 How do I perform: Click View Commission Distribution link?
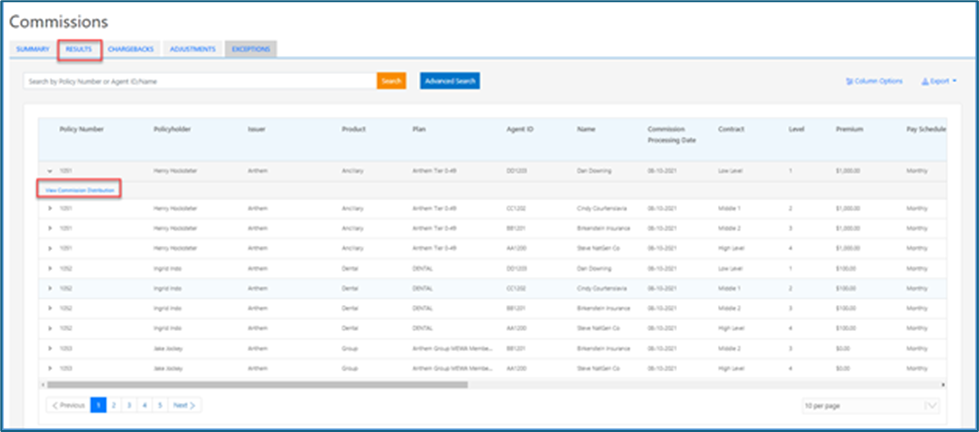(79, 189)
